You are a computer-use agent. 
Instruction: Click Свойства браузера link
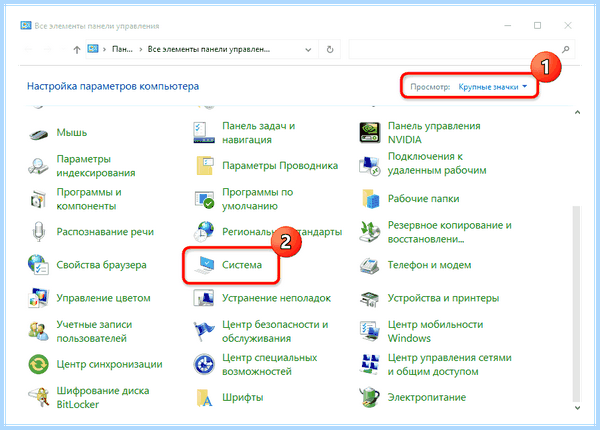tap(101, 265)
